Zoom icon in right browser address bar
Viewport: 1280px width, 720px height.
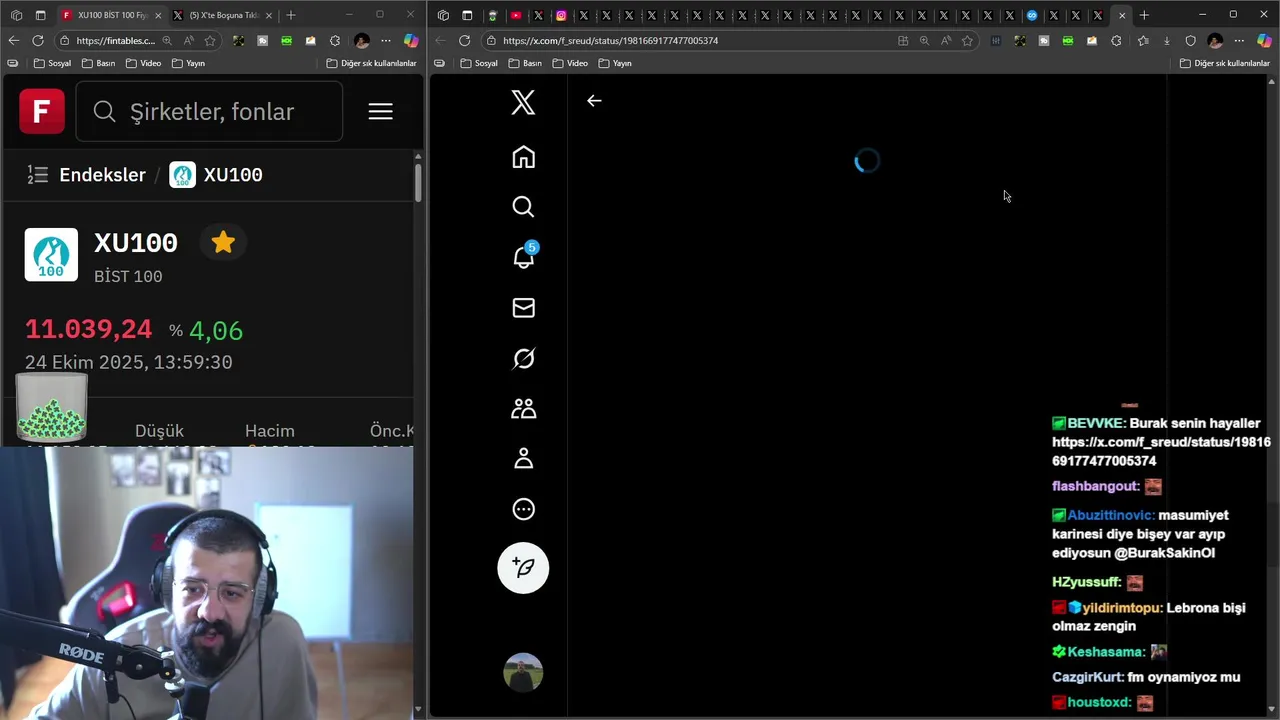pos(924,41)
